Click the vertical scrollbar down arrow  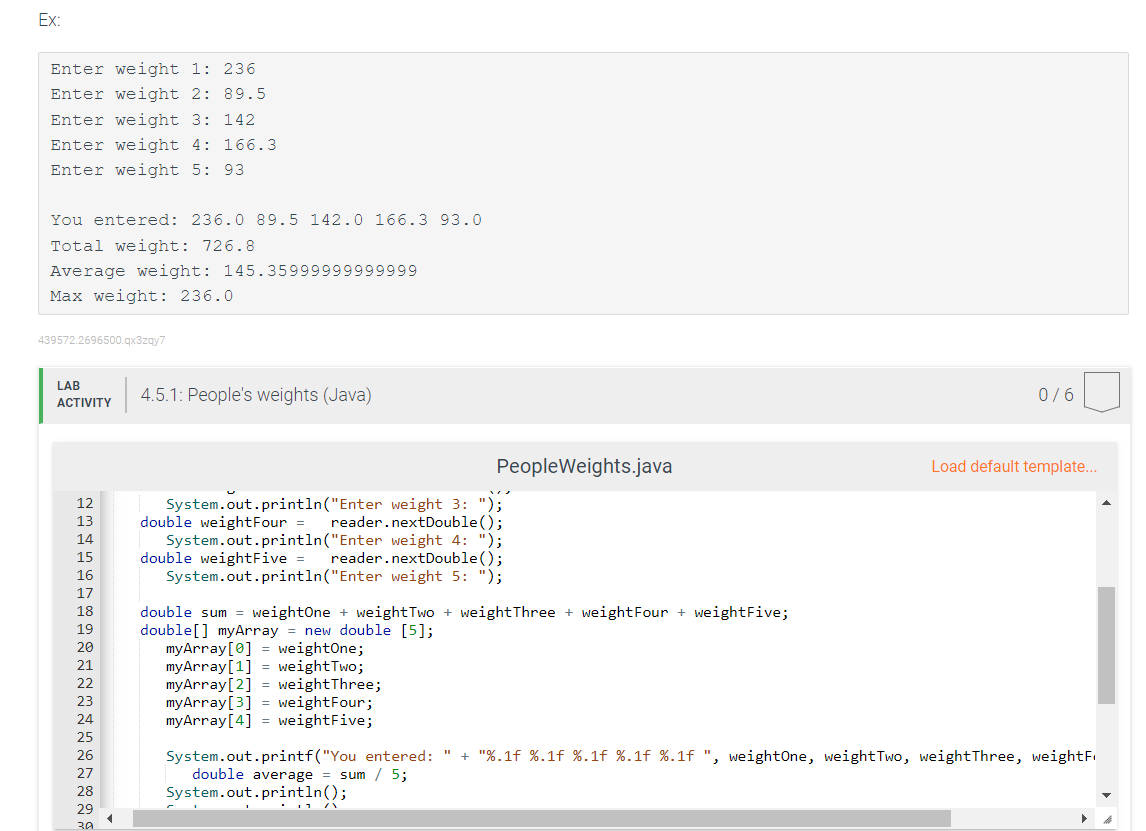point(1105,794)
